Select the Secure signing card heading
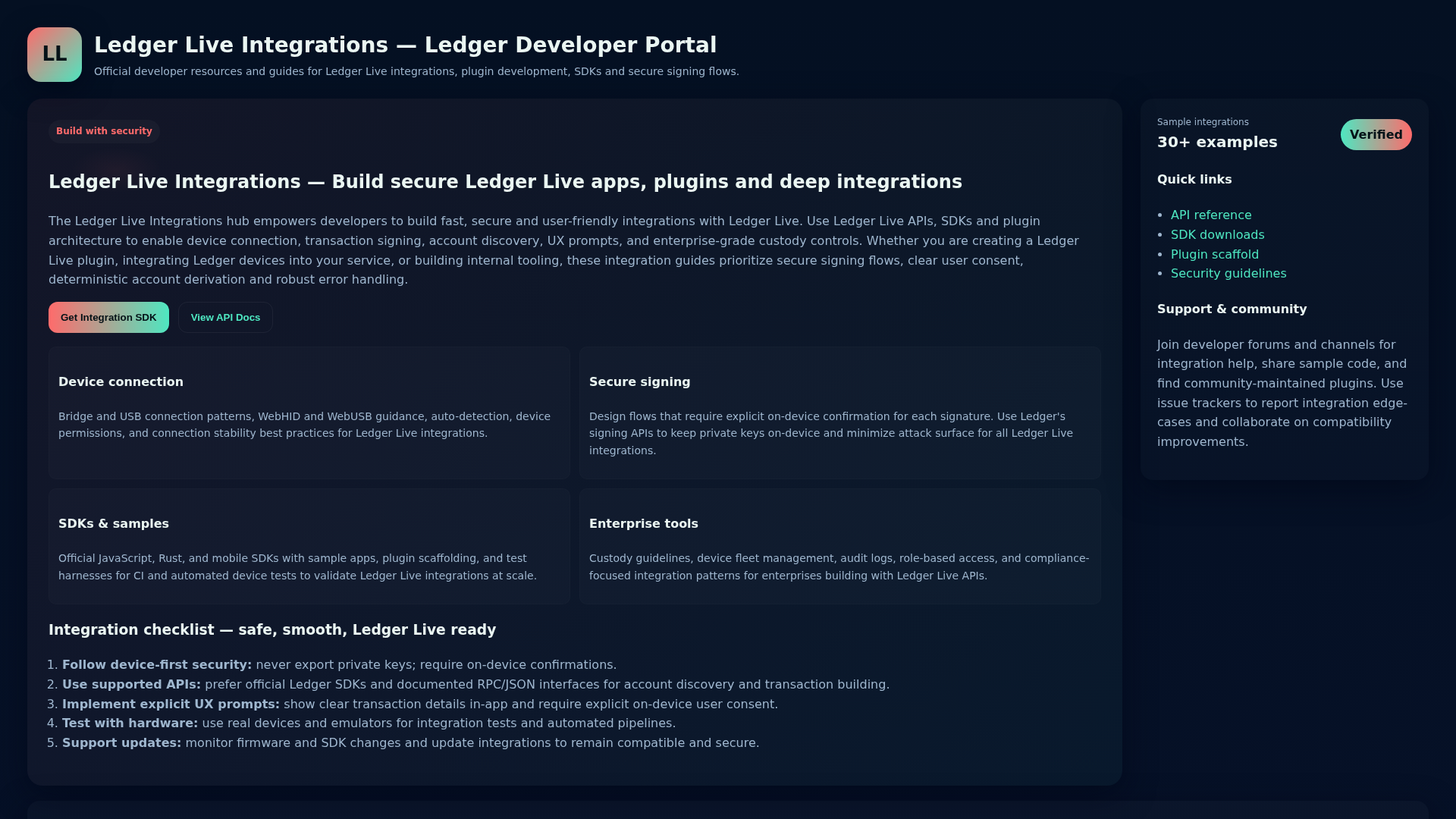This screenshot has height=819, width=1456. (639, 382)
